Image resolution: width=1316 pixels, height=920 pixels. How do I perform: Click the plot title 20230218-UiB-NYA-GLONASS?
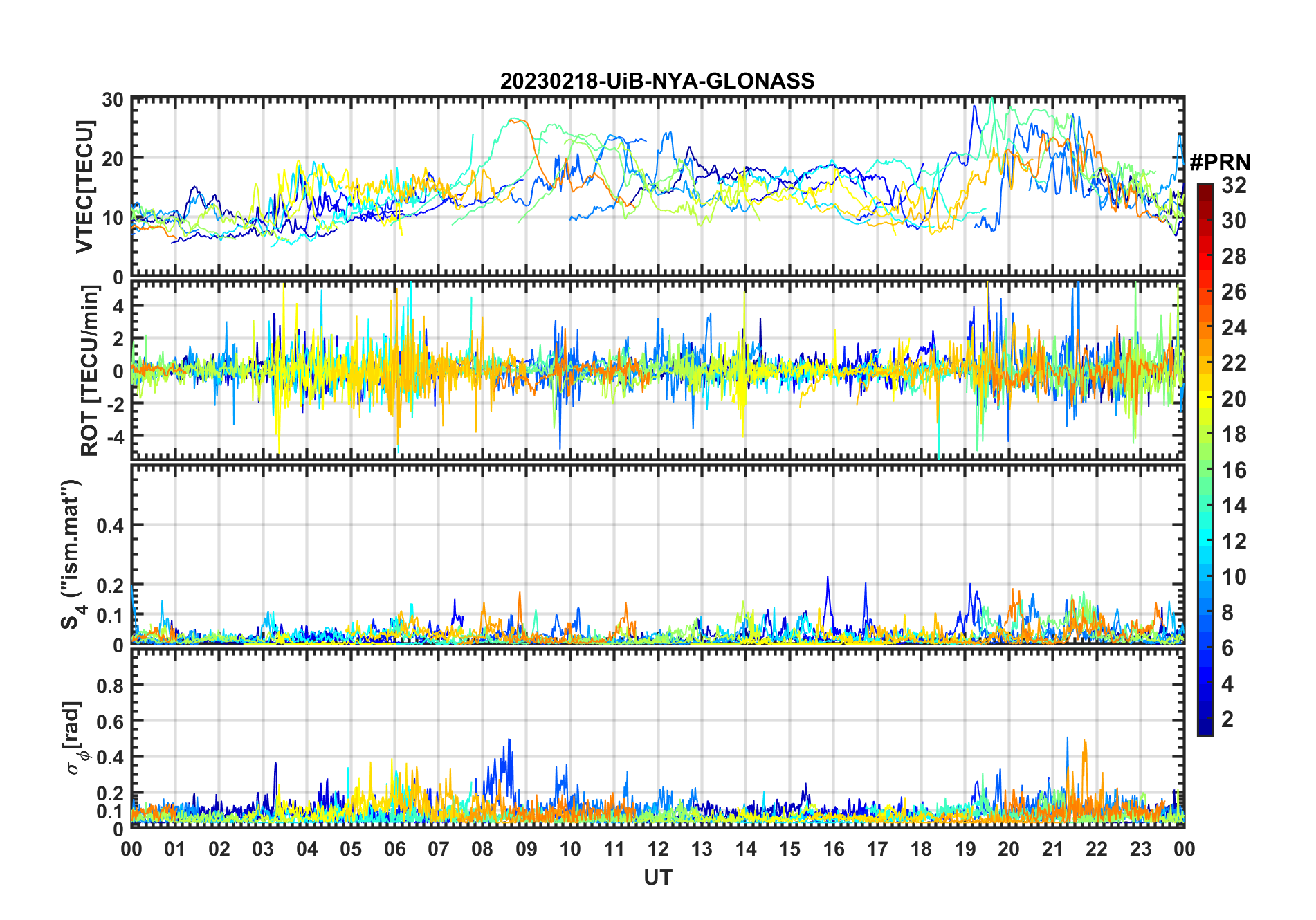coord(657,81)
